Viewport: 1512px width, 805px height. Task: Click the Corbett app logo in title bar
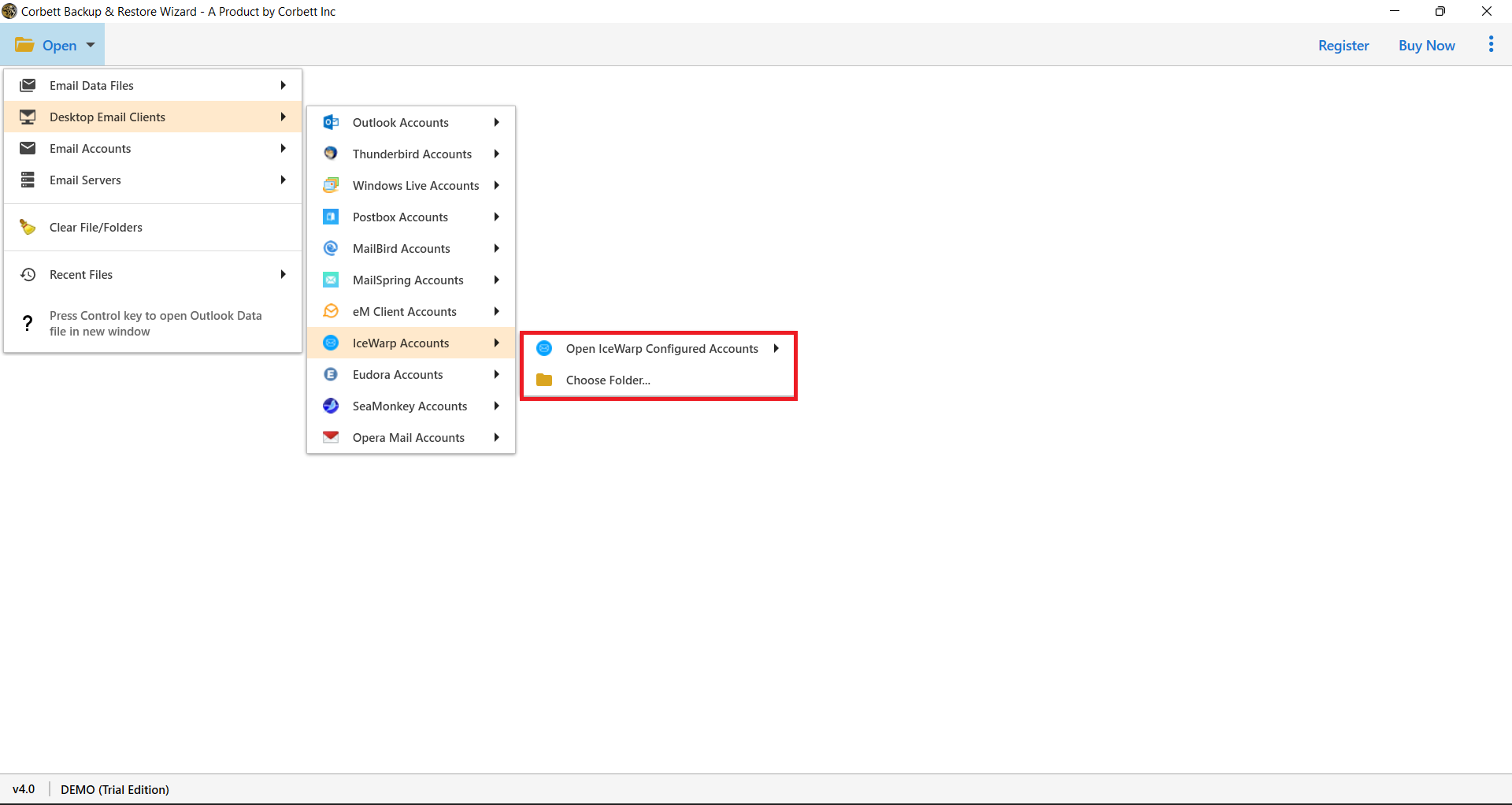[x=9, y=11]
